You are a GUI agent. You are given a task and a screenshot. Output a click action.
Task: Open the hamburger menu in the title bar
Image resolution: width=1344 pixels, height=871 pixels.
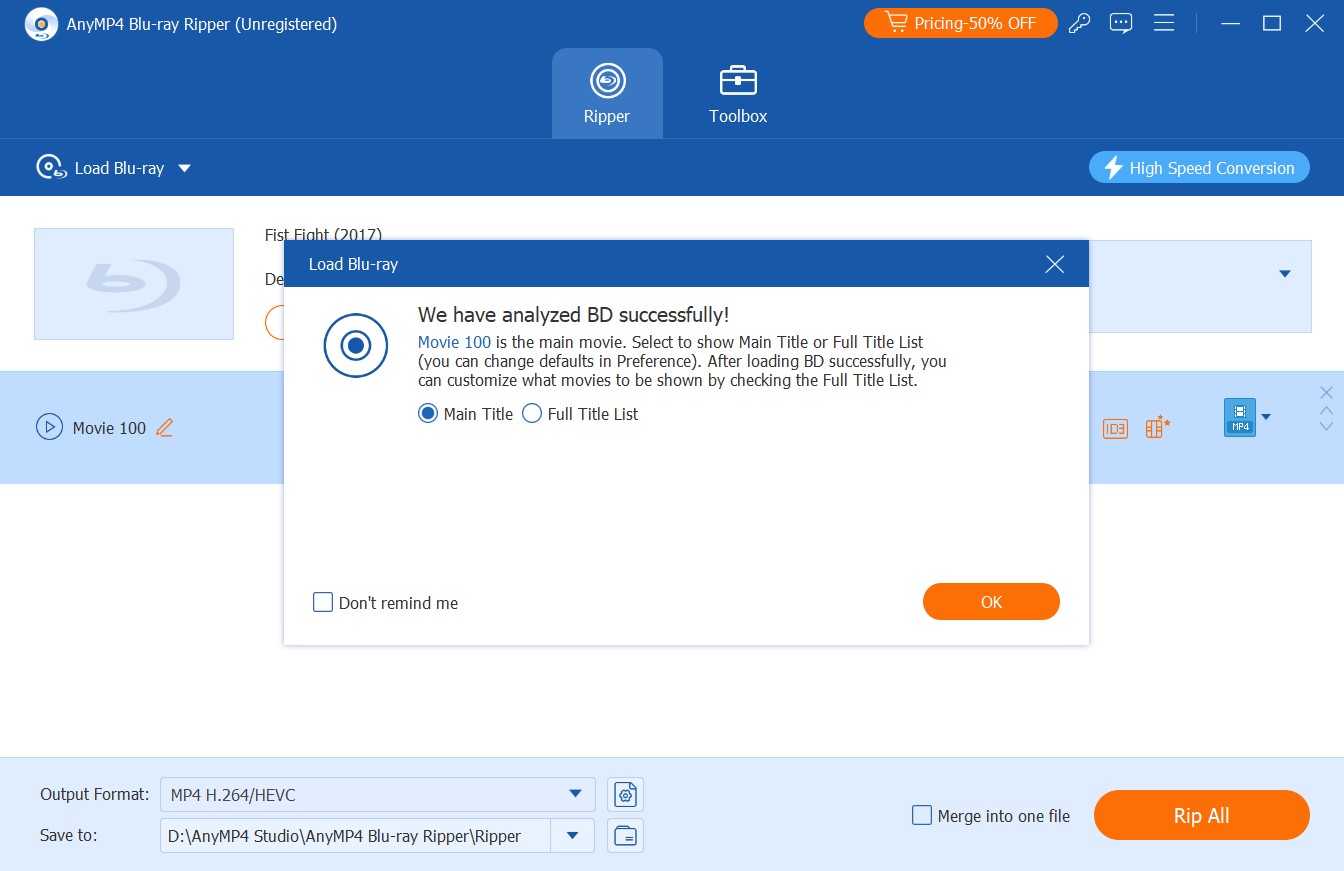point(1164,22)
